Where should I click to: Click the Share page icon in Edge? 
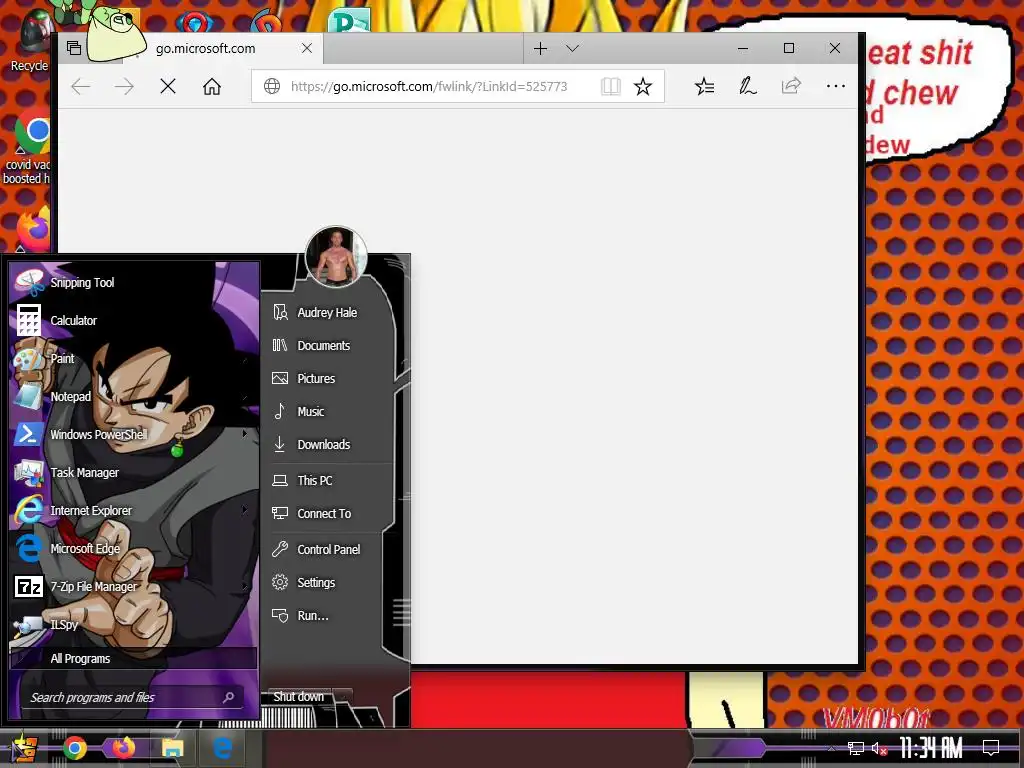pos(791,86)
